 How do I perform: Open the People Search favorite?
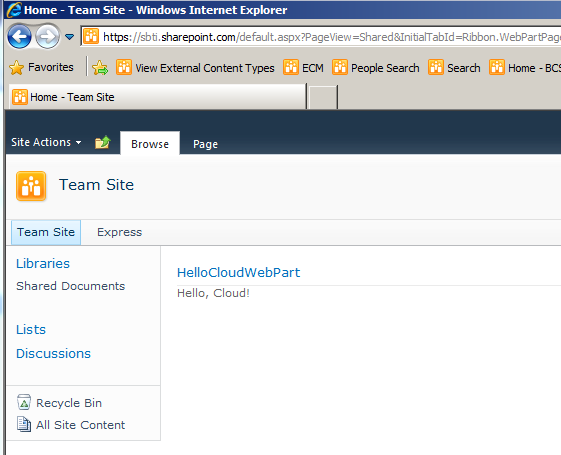coord(375,68)
